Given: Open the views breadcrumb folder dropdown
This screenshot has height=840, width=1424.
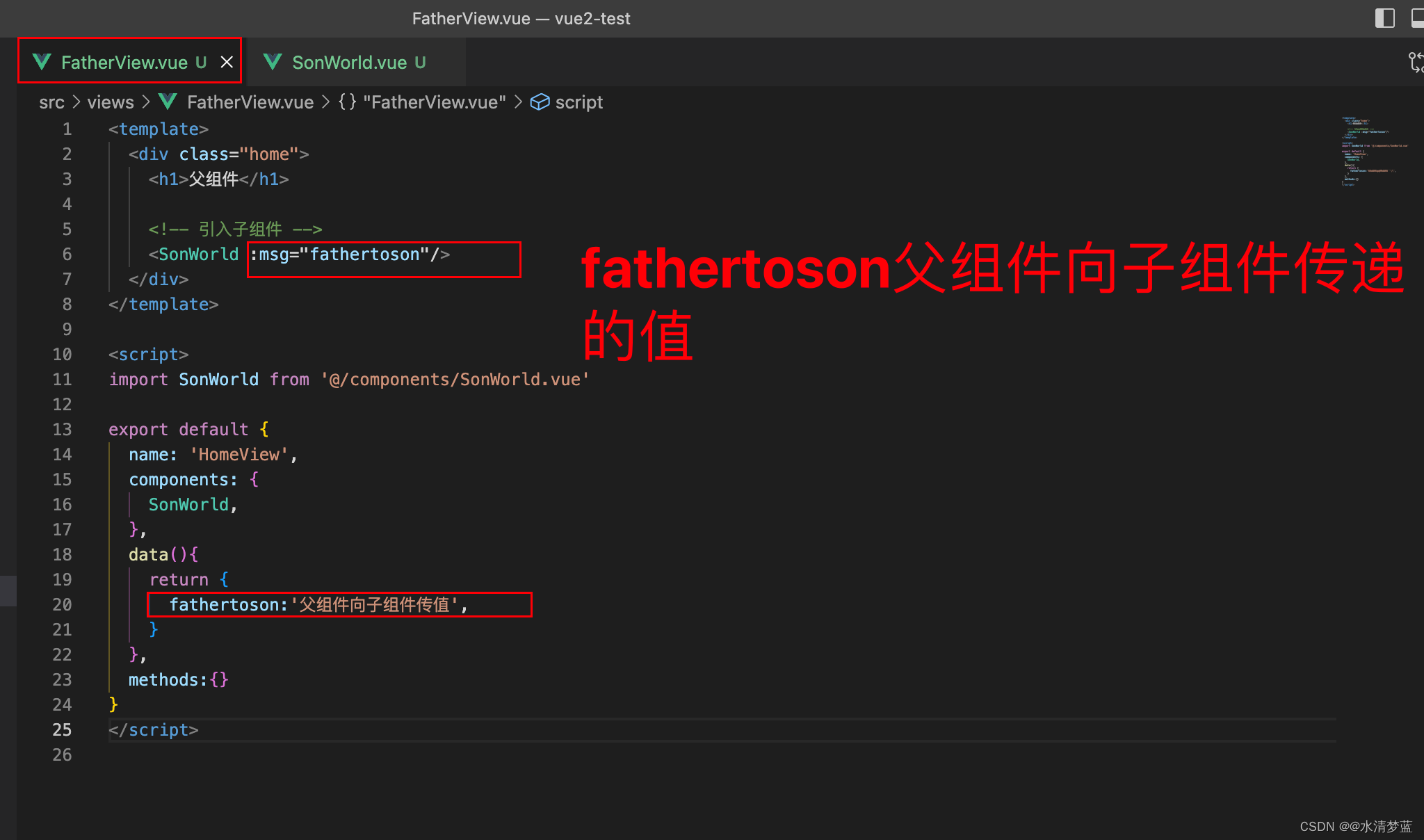Looking at the screenshot, I should (111, 102).
